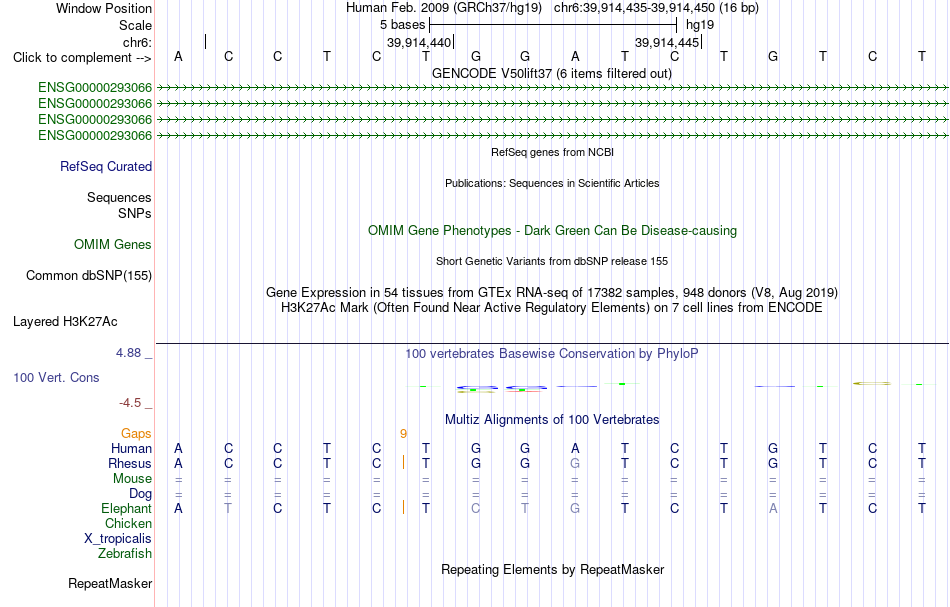Click the Sequences track label

[119, 197]
